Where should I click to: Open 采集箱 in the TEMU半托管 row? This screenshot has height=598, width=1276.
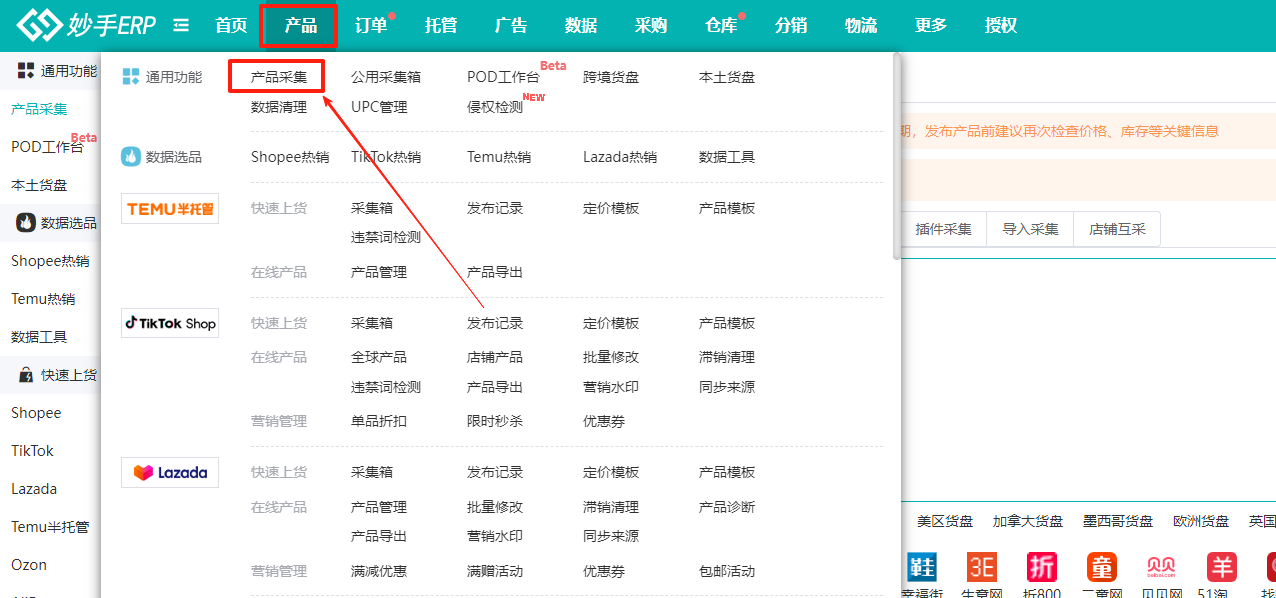coord(372,208)
